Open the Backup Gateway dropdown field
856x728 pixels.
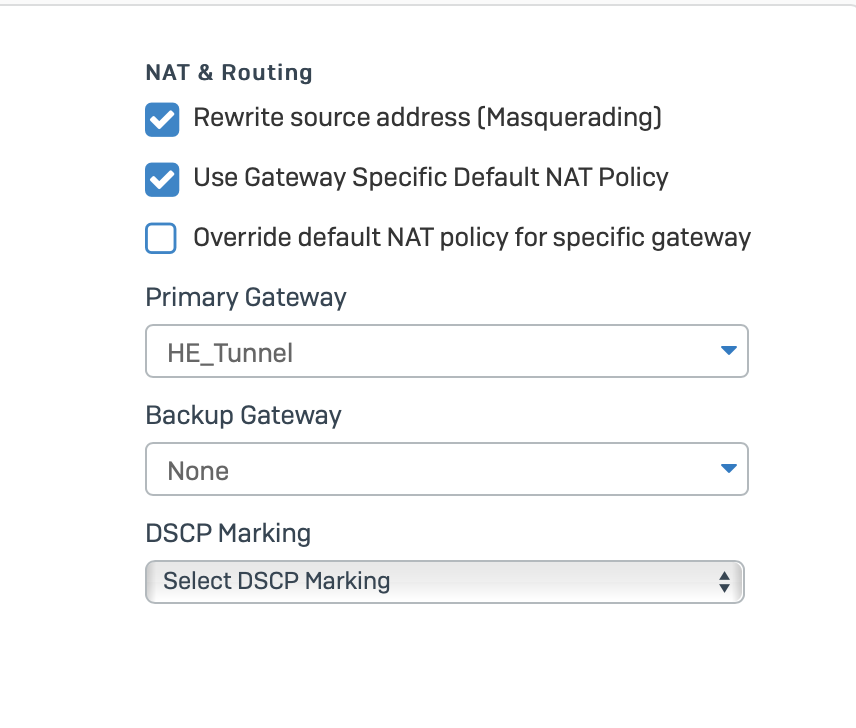point(446,469)
